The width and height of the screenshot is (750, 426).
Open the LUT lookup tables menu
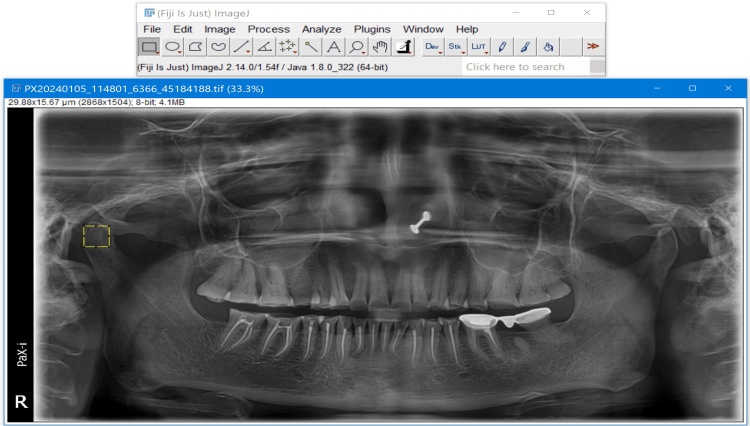pyautogui.click(x=479, y=47)
